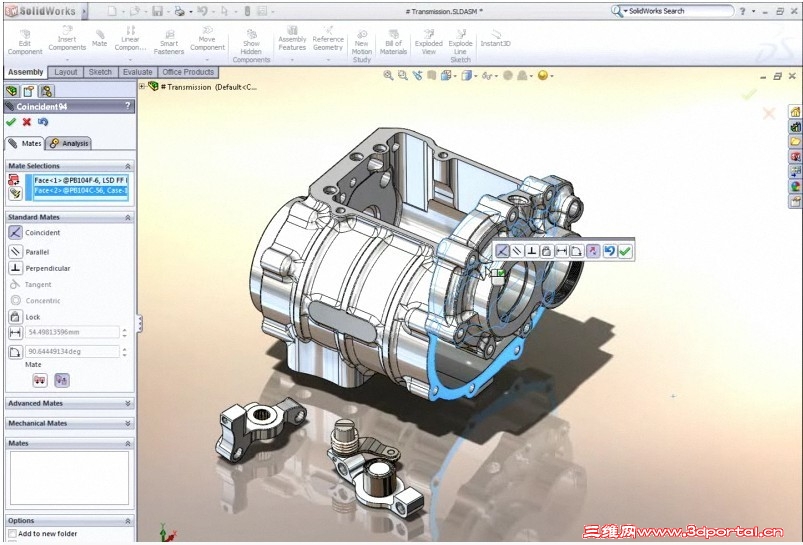Switch to the Office Products tab

(188, 72)
